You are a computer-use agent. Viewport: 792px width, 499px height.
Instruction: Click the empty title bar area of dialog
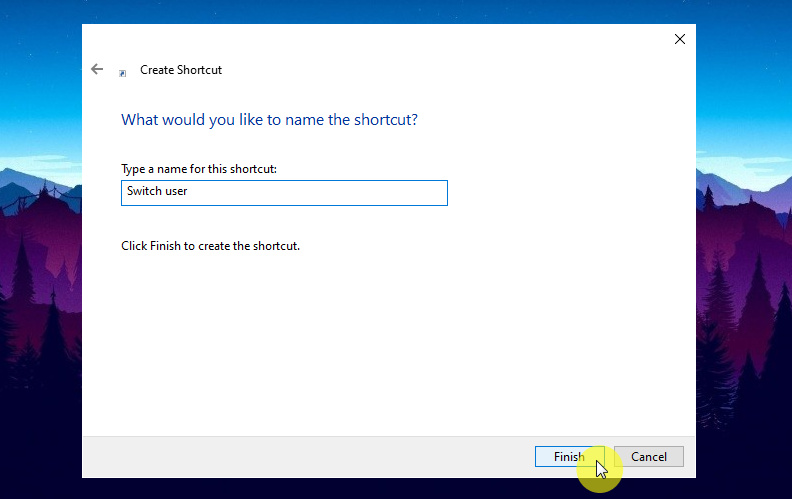pos(400,40)
